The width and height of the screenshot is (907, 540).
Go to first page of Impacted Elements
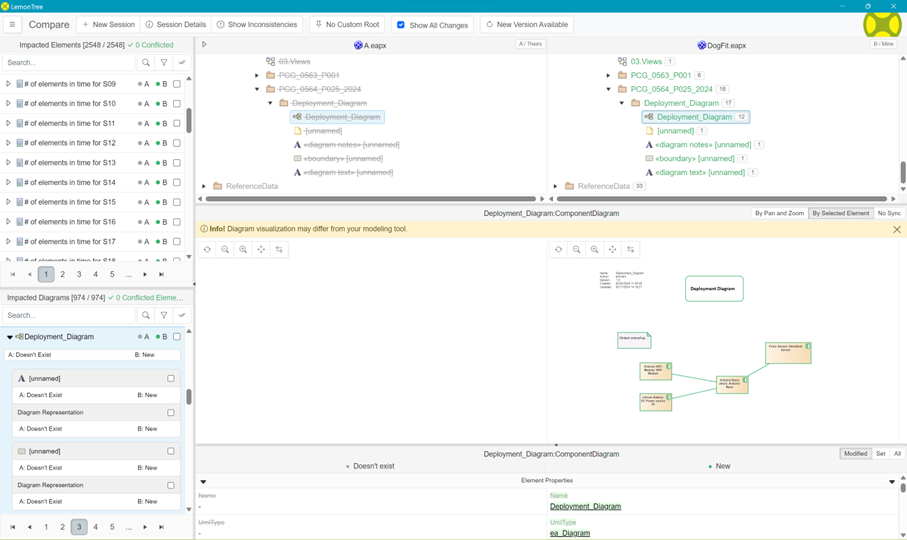click(x=13, y=274)
